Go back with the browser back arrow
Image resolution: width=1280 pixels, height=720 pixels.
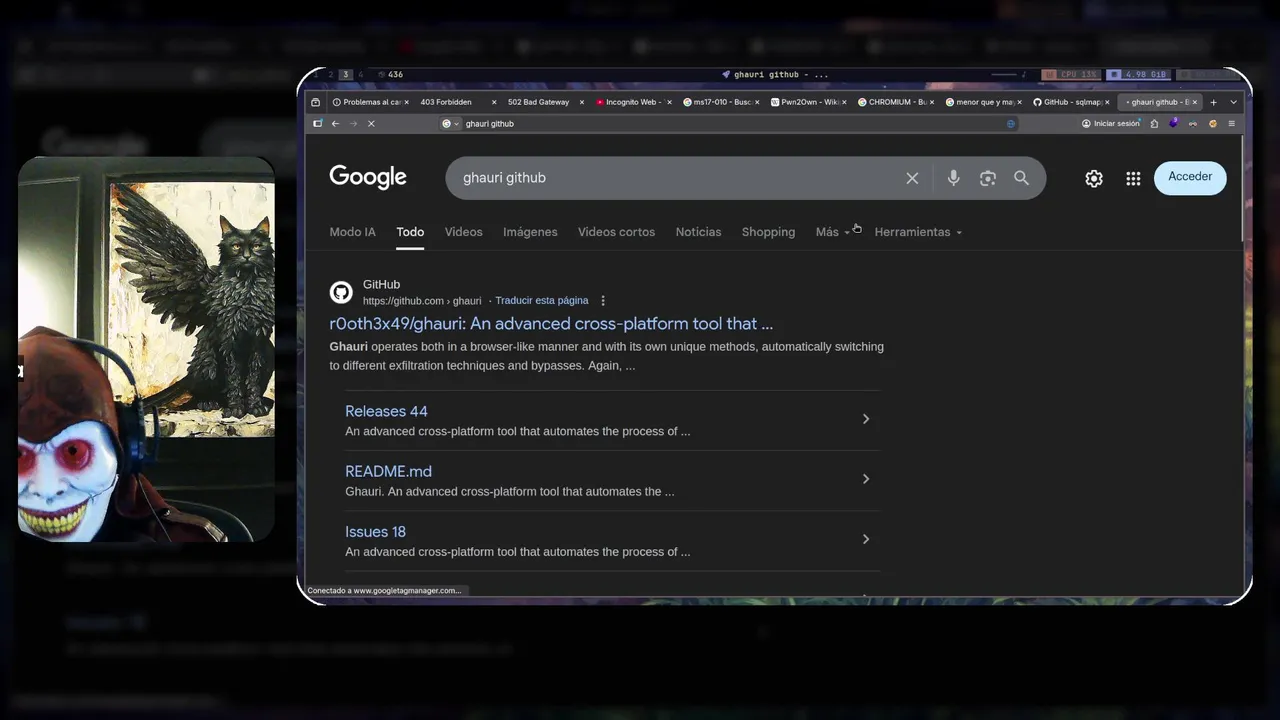pos(335,124)
